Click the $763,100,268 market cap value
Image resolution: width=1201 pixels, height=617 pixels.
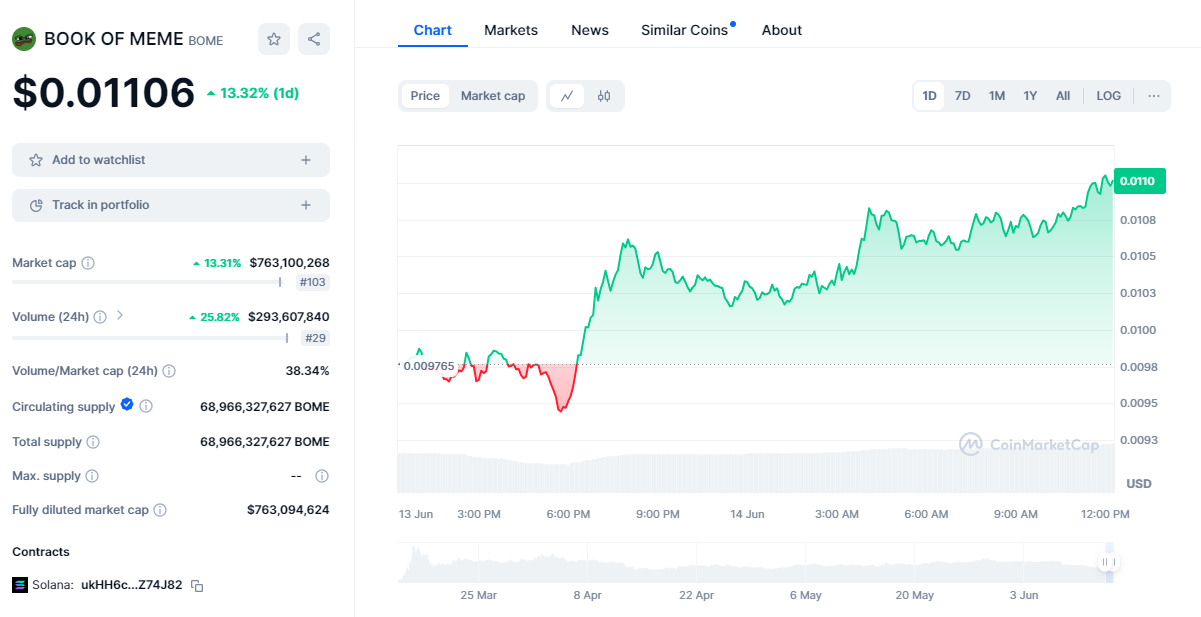point(289,263)
